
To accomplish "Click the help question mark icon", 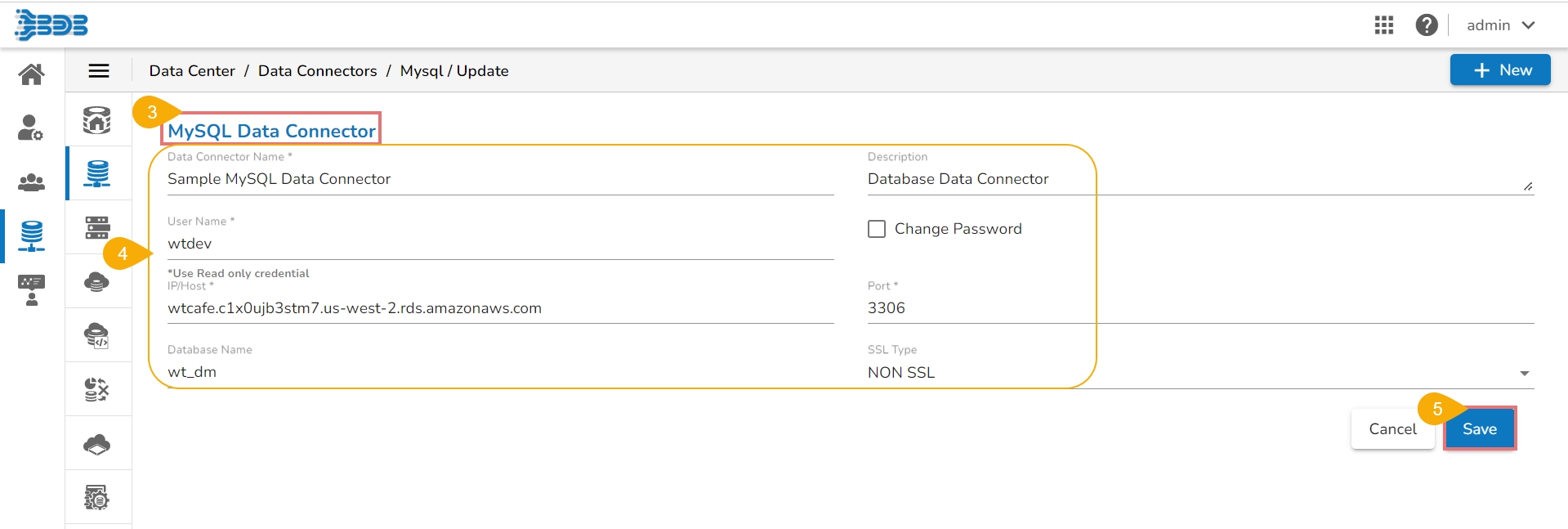I will tap(1426, 25).
